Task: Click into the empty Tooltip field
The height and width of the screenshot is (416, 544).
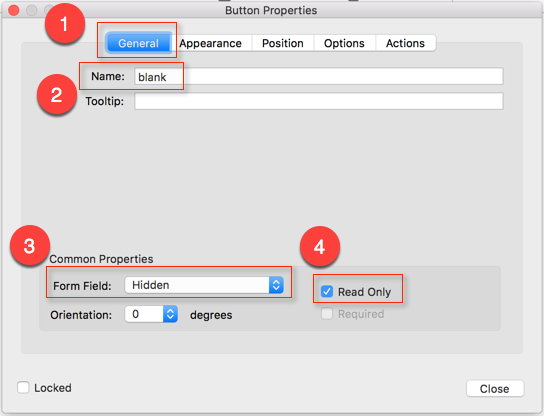Action: (318, 101)
